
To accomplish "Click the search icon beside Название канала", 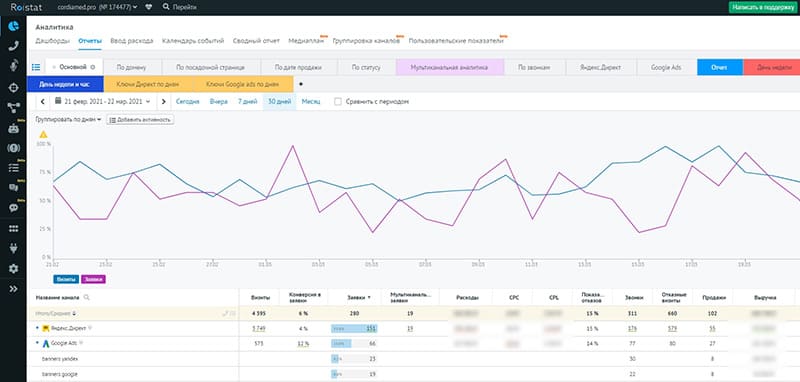I will [86, 297].
